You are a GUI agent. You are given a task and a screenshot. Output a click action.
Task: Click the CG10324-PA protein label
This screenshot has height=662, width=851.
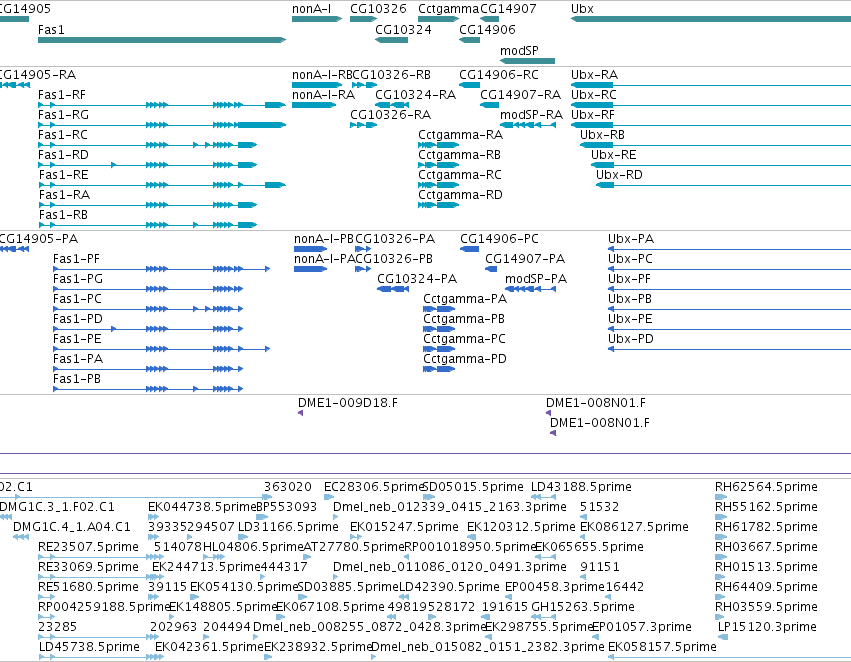(x=417, y=279)
